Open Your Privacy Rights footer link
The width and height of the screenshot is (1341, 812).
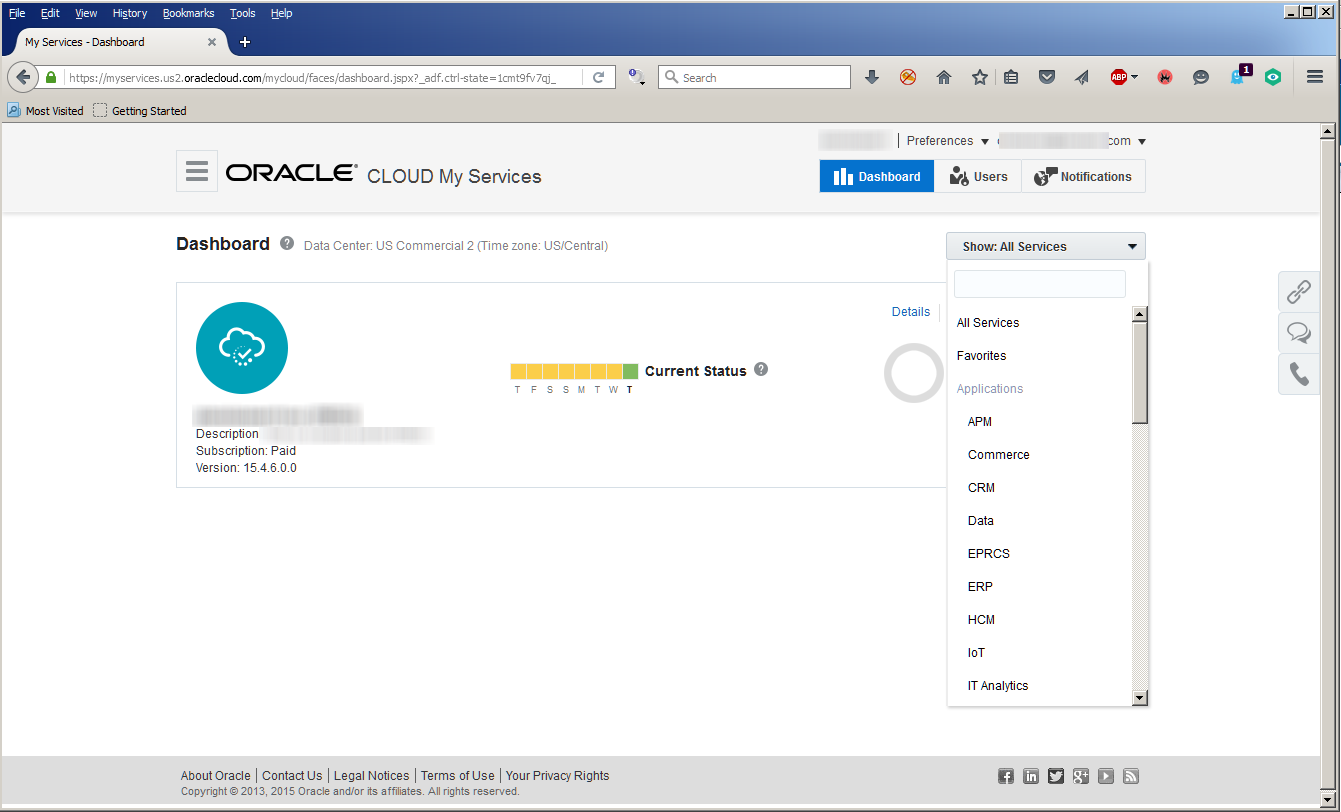(557, 775)
